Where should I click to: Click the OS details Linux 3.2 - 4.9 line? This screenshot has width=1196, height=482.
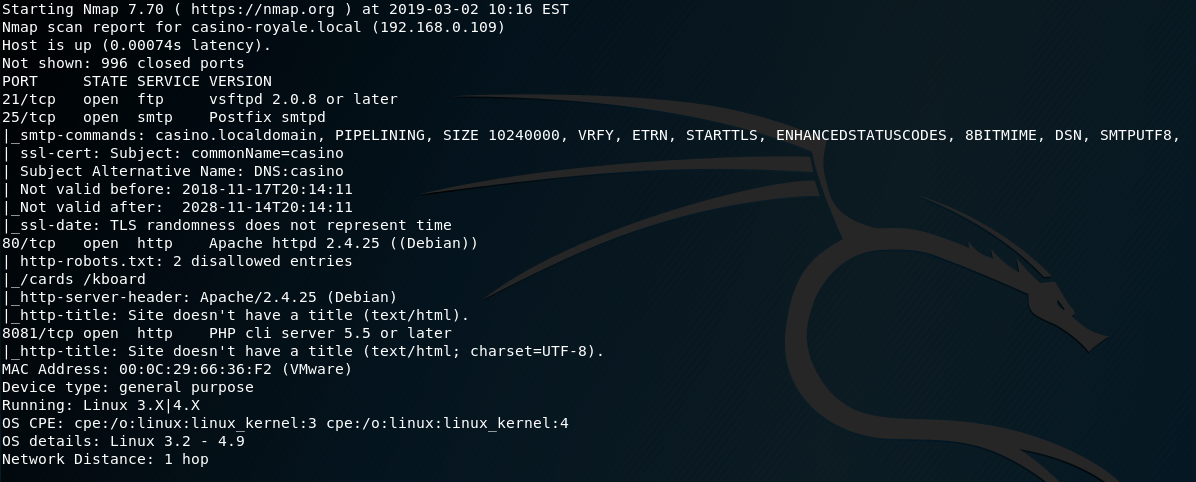tap(123, 442)
